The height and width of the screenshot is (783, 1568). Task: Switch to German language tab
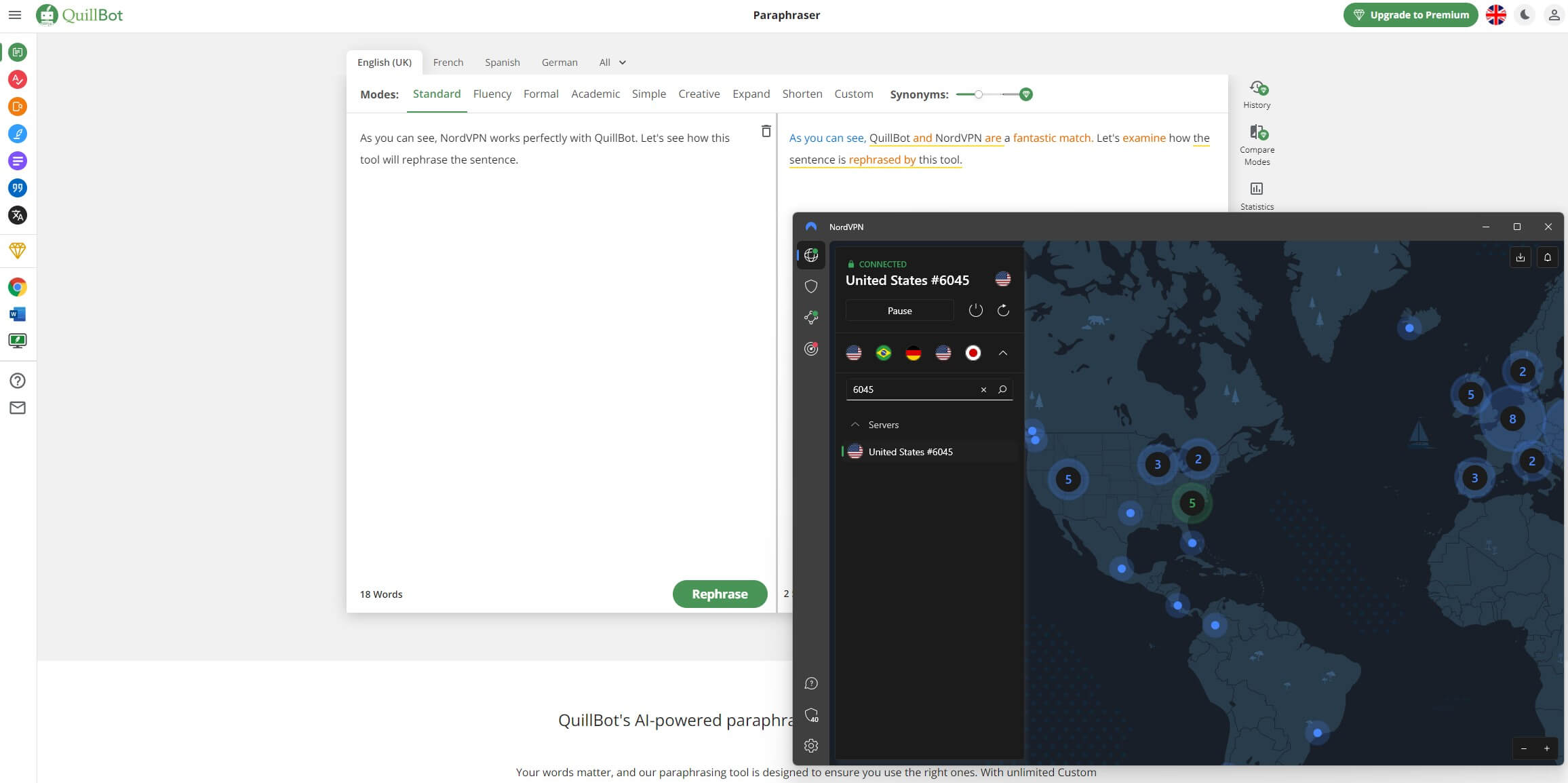(560, 62)
